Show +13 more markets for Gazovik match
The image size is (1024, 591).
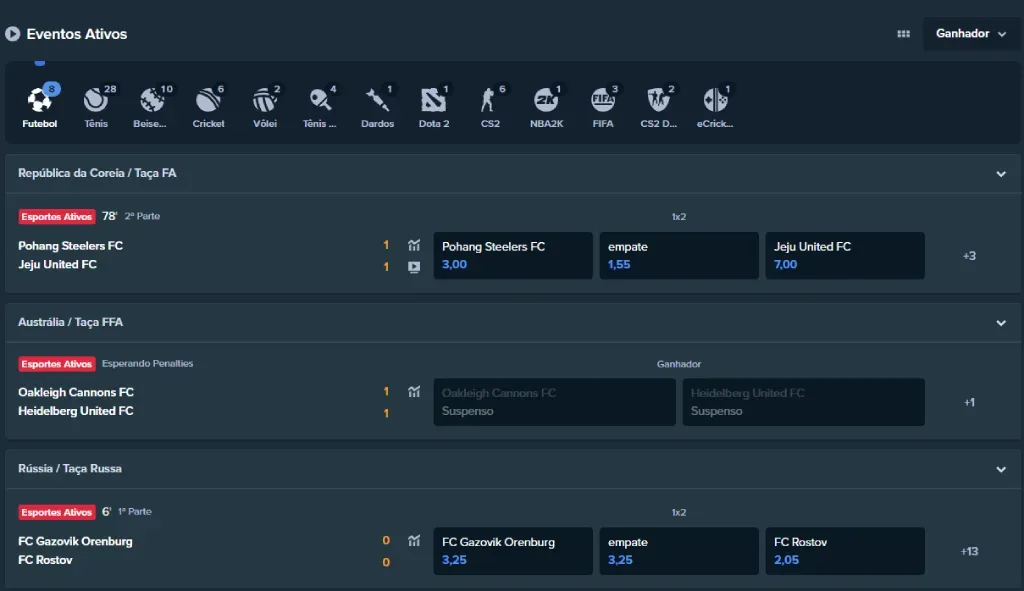[969, 551]
